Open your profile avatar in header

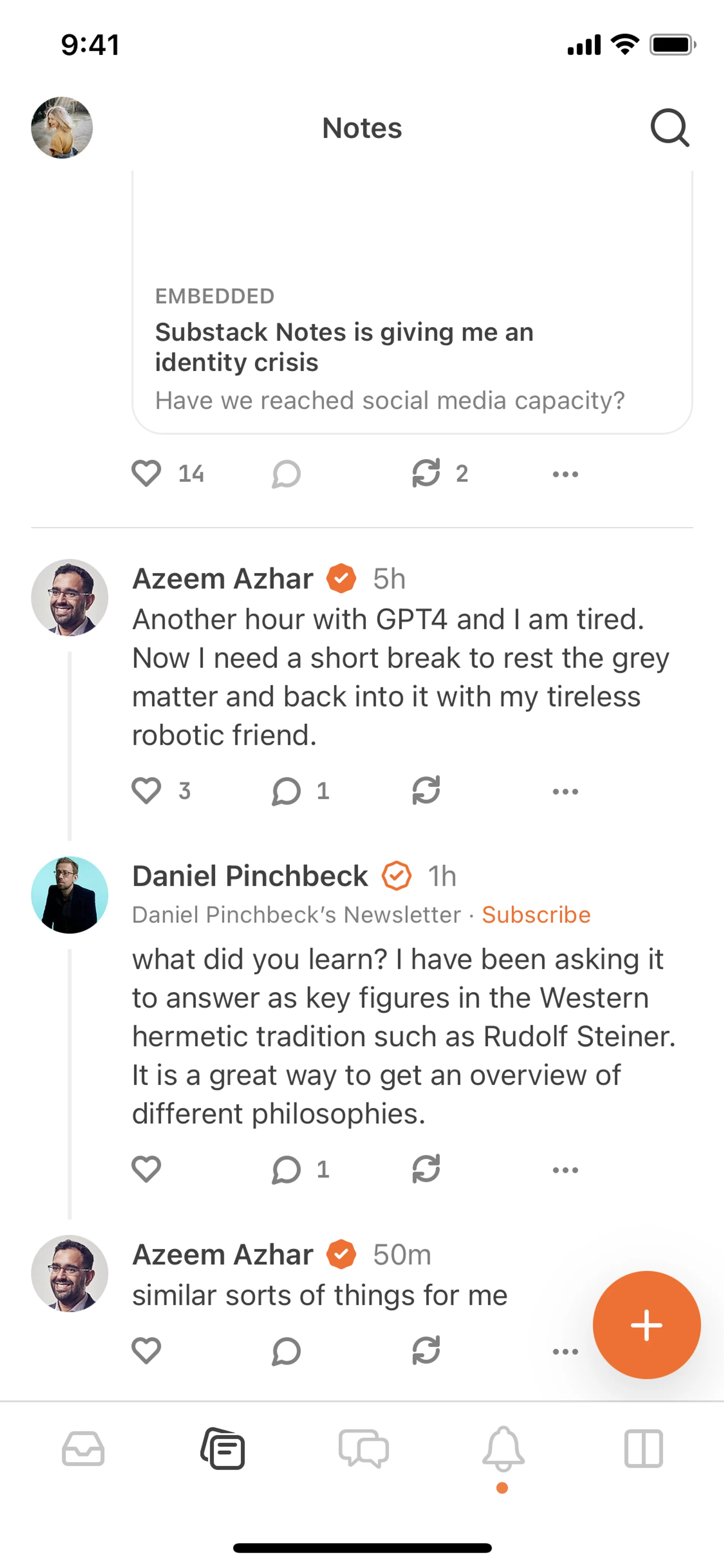tap(62, 128)
